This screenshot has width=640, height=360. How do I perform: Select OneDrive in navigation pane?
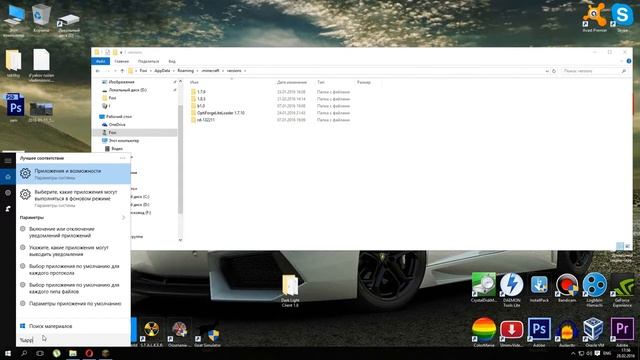pos(114,124)
